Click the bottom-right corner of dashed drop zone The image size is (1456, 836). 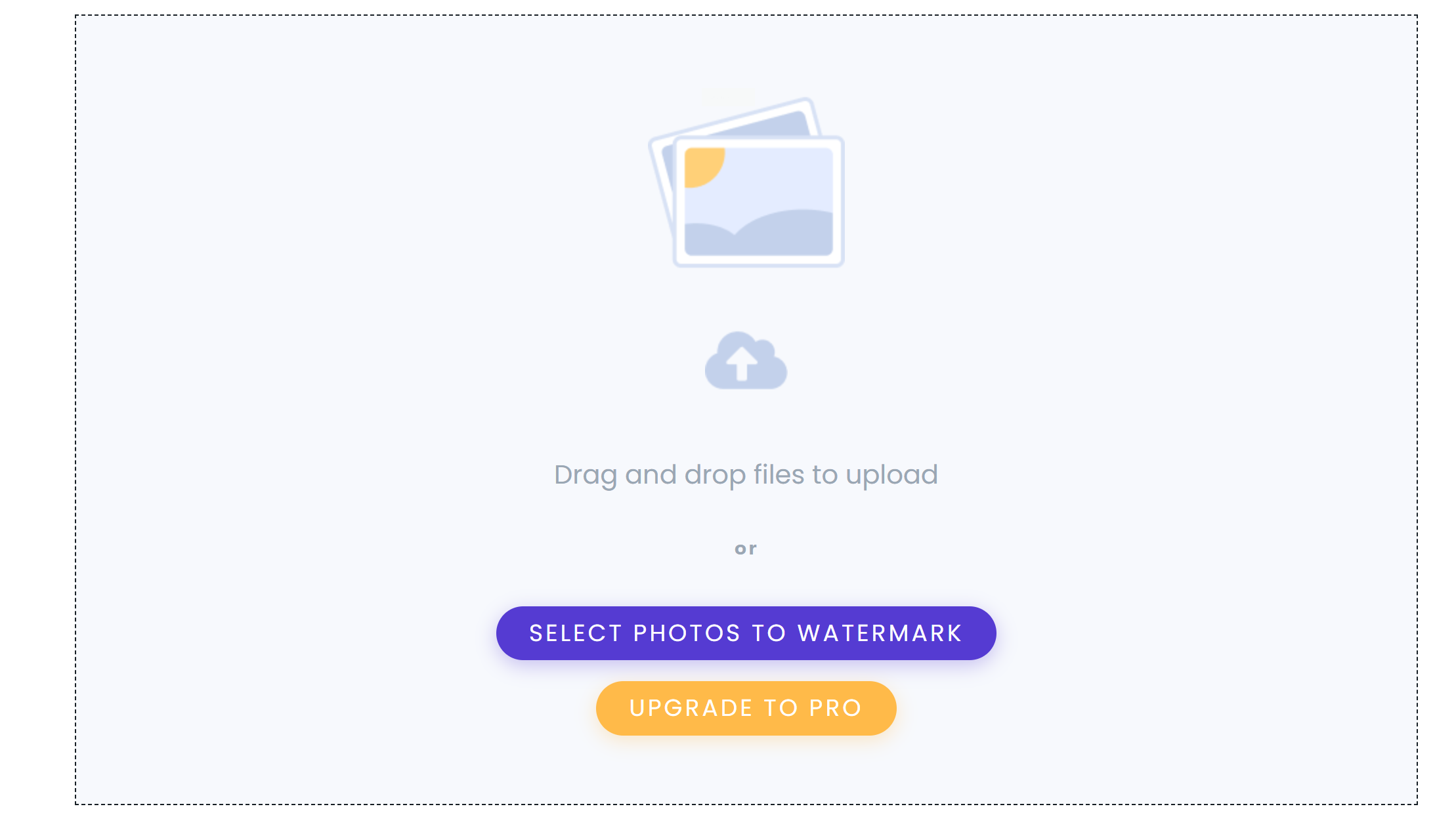(1417, 803)
